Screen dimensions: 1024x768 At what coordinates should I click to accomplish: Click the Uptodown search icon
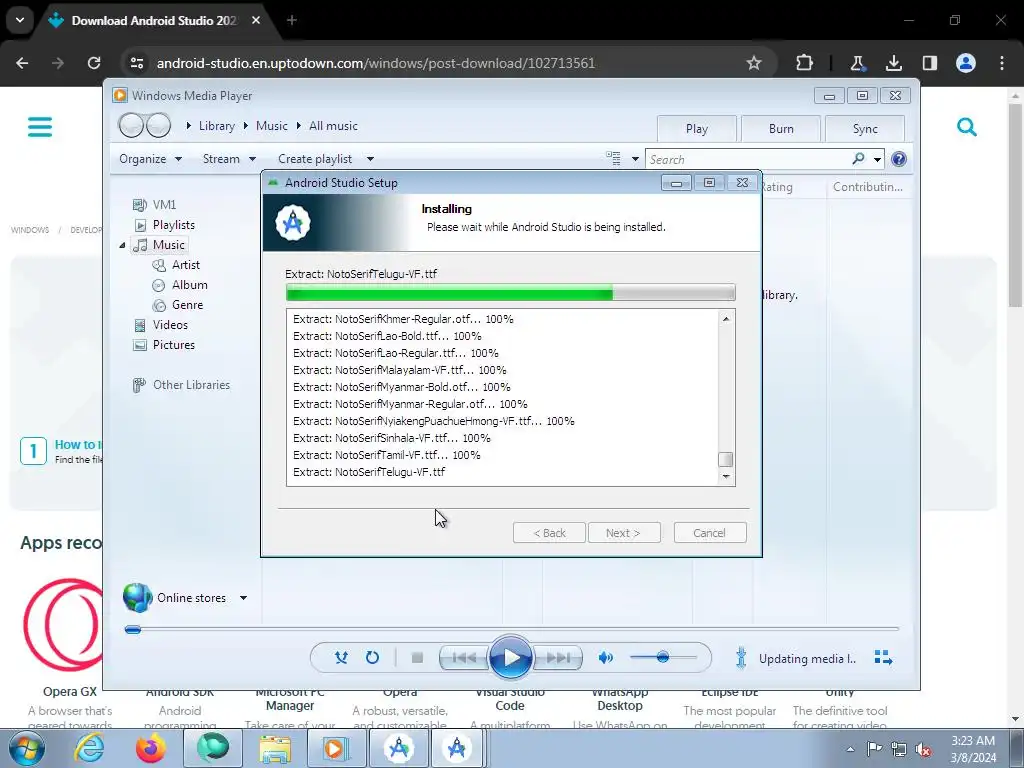(967, 127)
